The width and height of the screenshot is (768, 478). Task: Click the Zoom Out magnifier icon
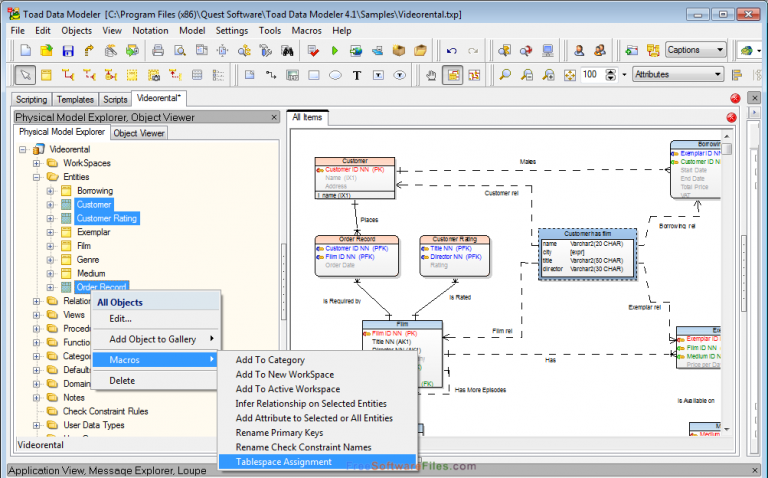(x=527, y=75)
